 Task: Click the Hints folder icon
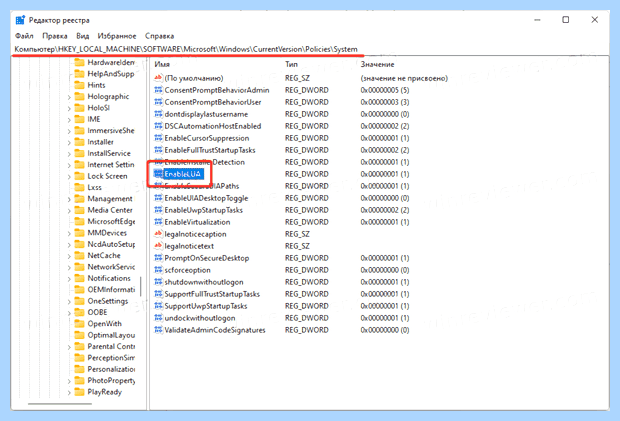[x=79, y=85]
